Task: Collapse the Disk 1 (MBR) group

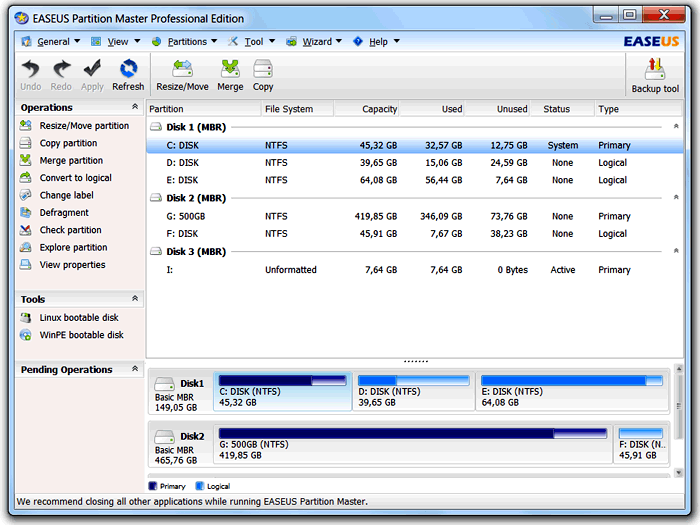Action: click(676, 127)
